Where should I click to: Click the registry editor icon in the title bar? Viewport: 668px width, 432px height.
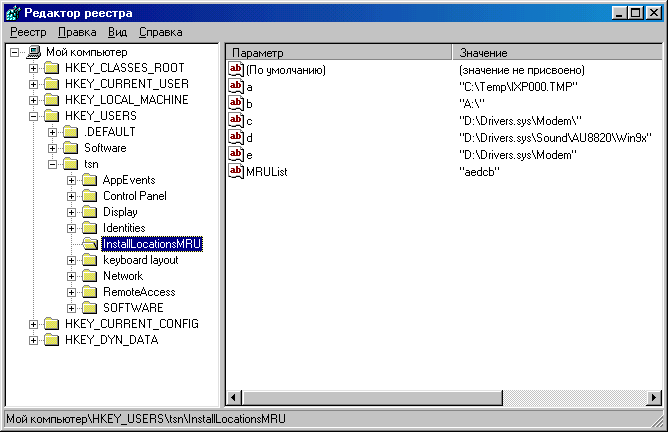(12, 11)
